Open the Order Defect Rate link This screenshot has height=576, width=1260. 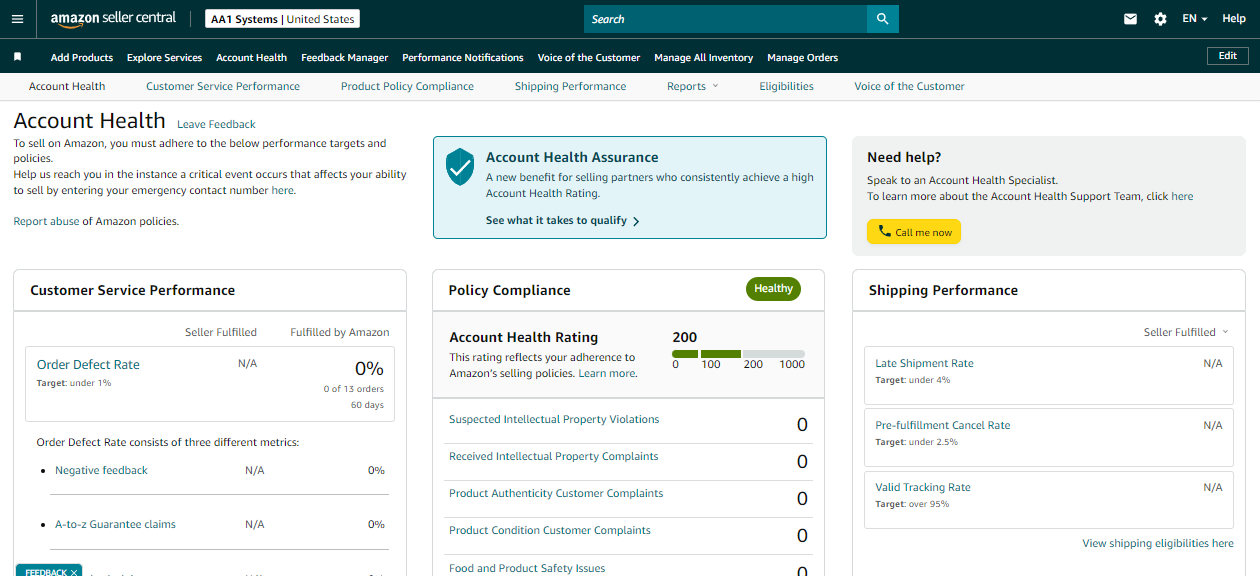[88, 365]
